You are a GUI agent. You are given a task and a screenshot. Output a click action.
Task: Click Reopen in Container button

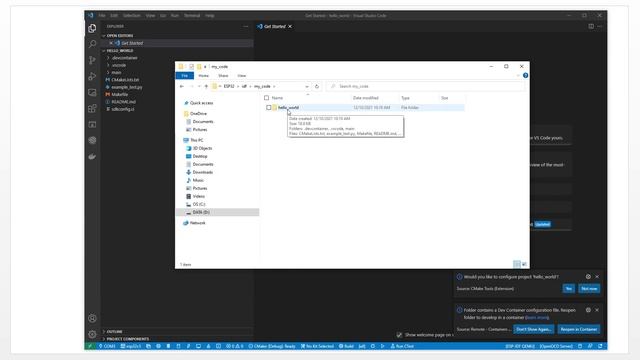579,329
